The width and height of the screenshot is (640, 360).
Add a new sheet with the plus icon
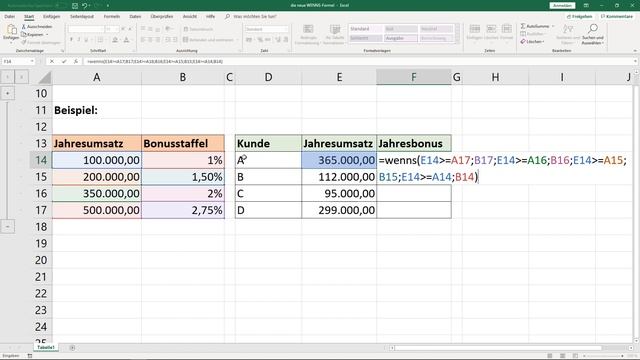coord(72,348)
